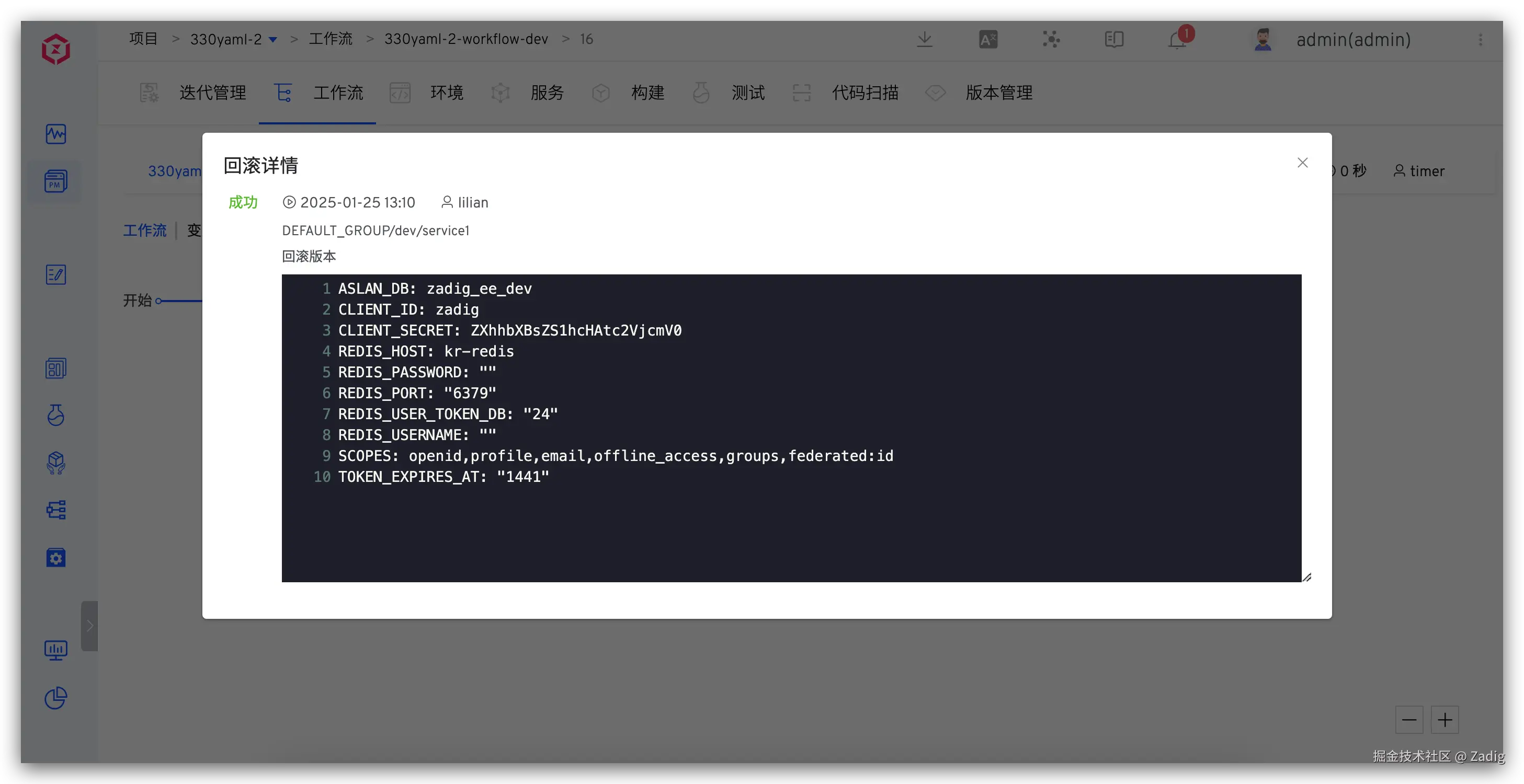Open the system settings gear sidebar icon
This screenshot has height=784, width=1524.
pyautogui.click(x=55, y=558)
